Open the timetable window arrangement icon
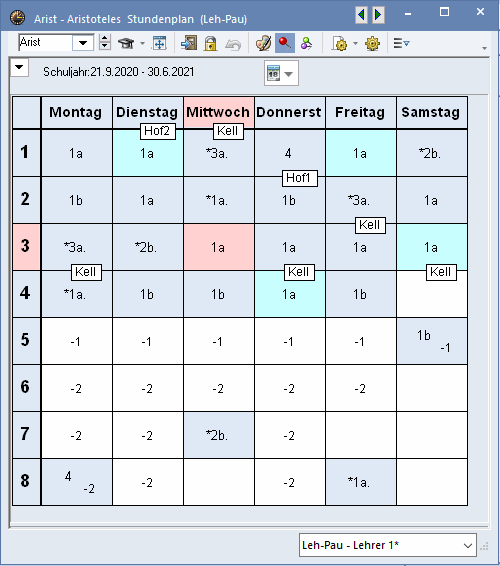 [x=159, y=43]
